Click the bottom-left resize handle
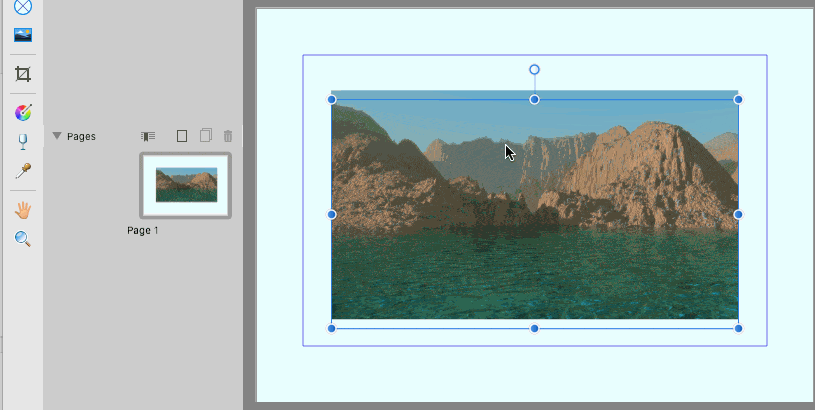Screen dimensions: 815x410 tap(332, 328)
